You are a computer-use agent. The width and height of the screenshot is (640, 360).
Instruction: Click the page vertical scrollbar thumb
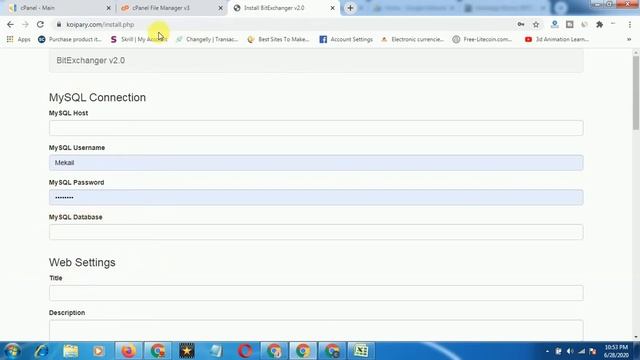636,93
